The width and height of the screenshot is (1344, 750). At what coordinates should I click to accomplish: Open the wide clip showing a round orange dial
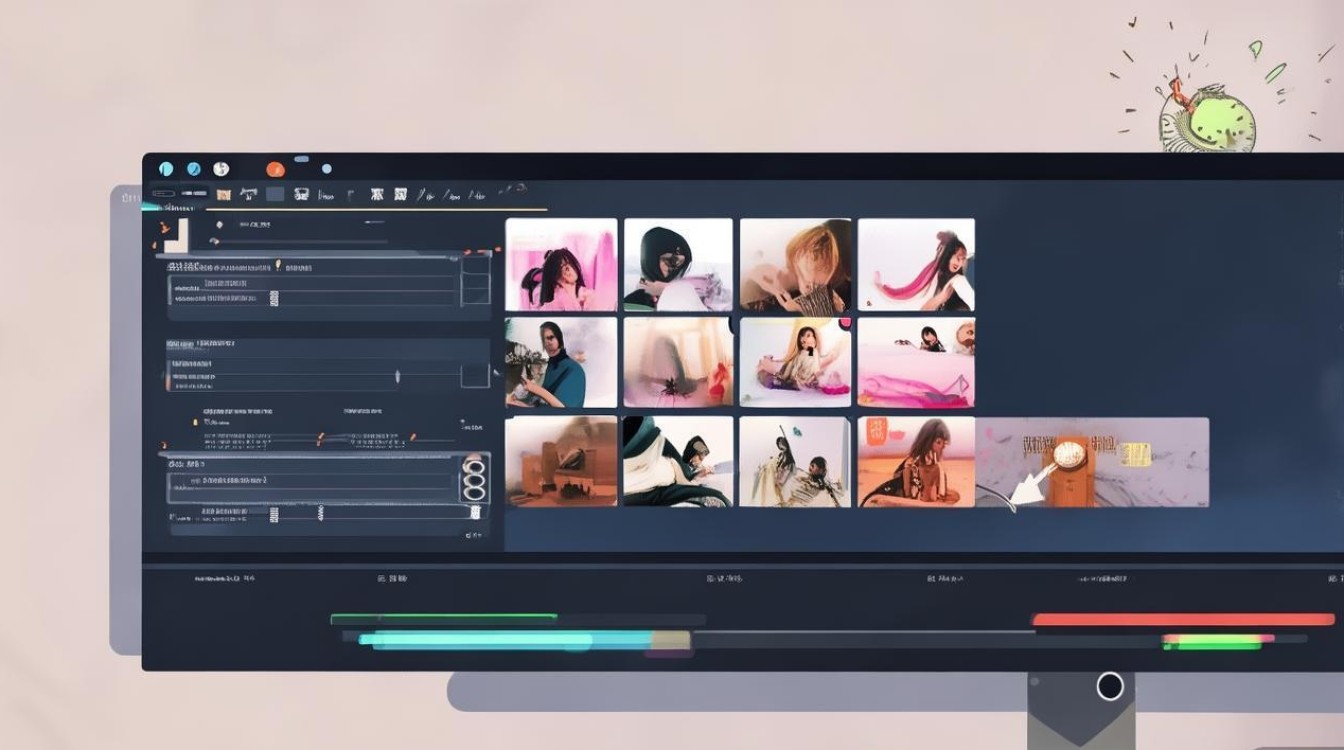(x=1092, y=461)
